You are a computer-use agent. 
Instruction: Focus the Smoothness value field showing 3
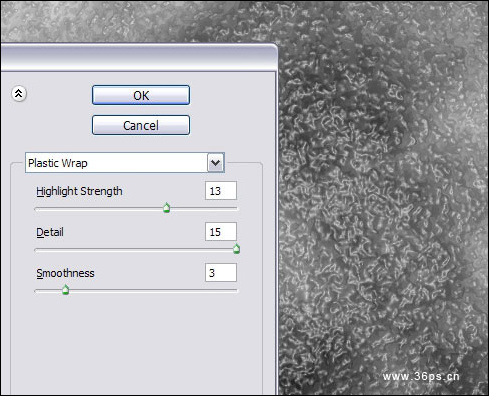pos(221,273)
